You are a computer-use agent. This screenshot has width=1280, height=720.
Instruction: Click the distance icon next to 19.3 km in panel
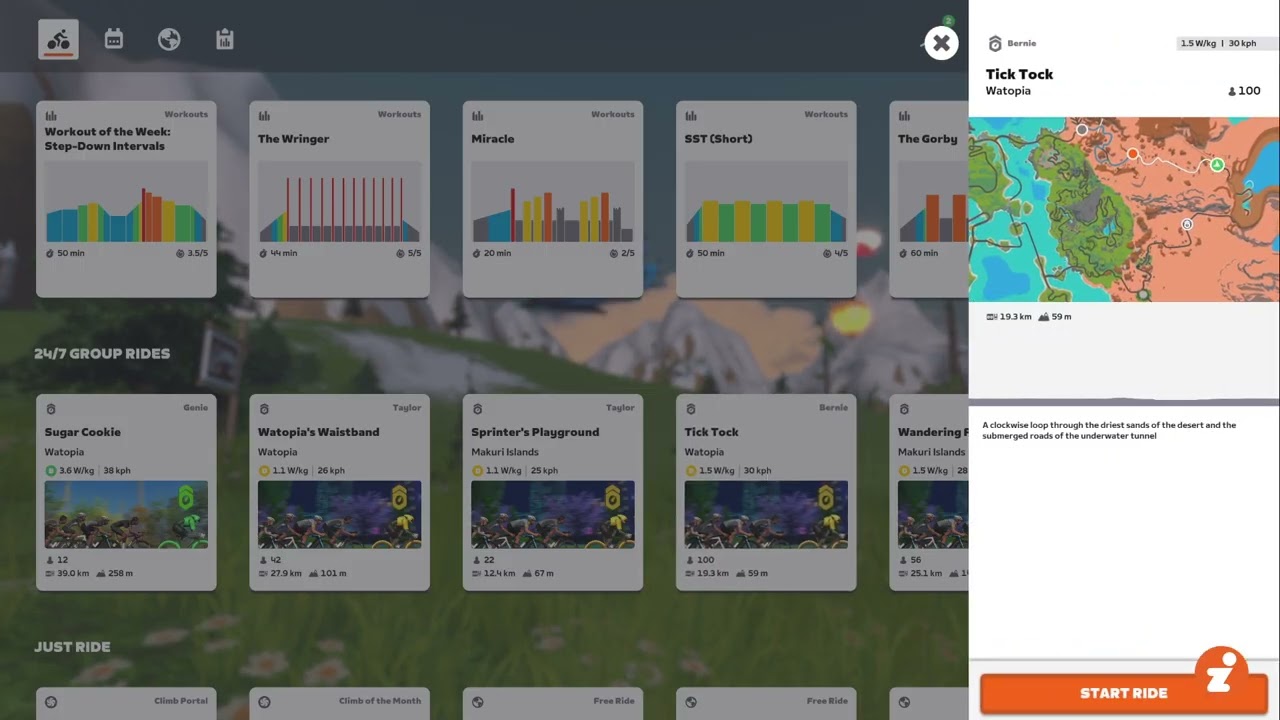[x=991, y=317]
